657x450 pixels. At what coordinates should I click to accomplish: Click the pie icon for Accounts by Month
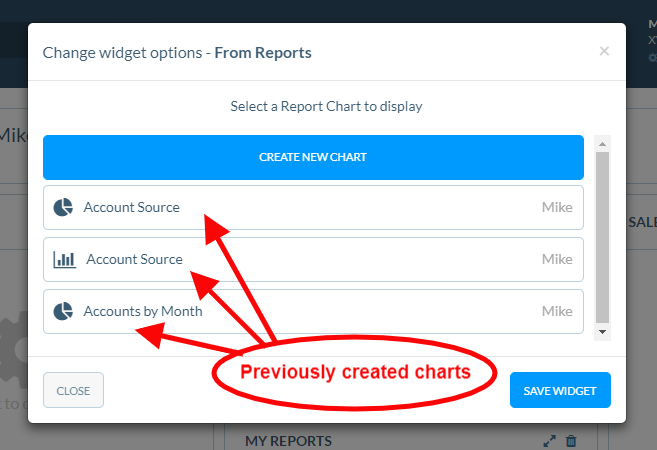click(x=63, y=312)
